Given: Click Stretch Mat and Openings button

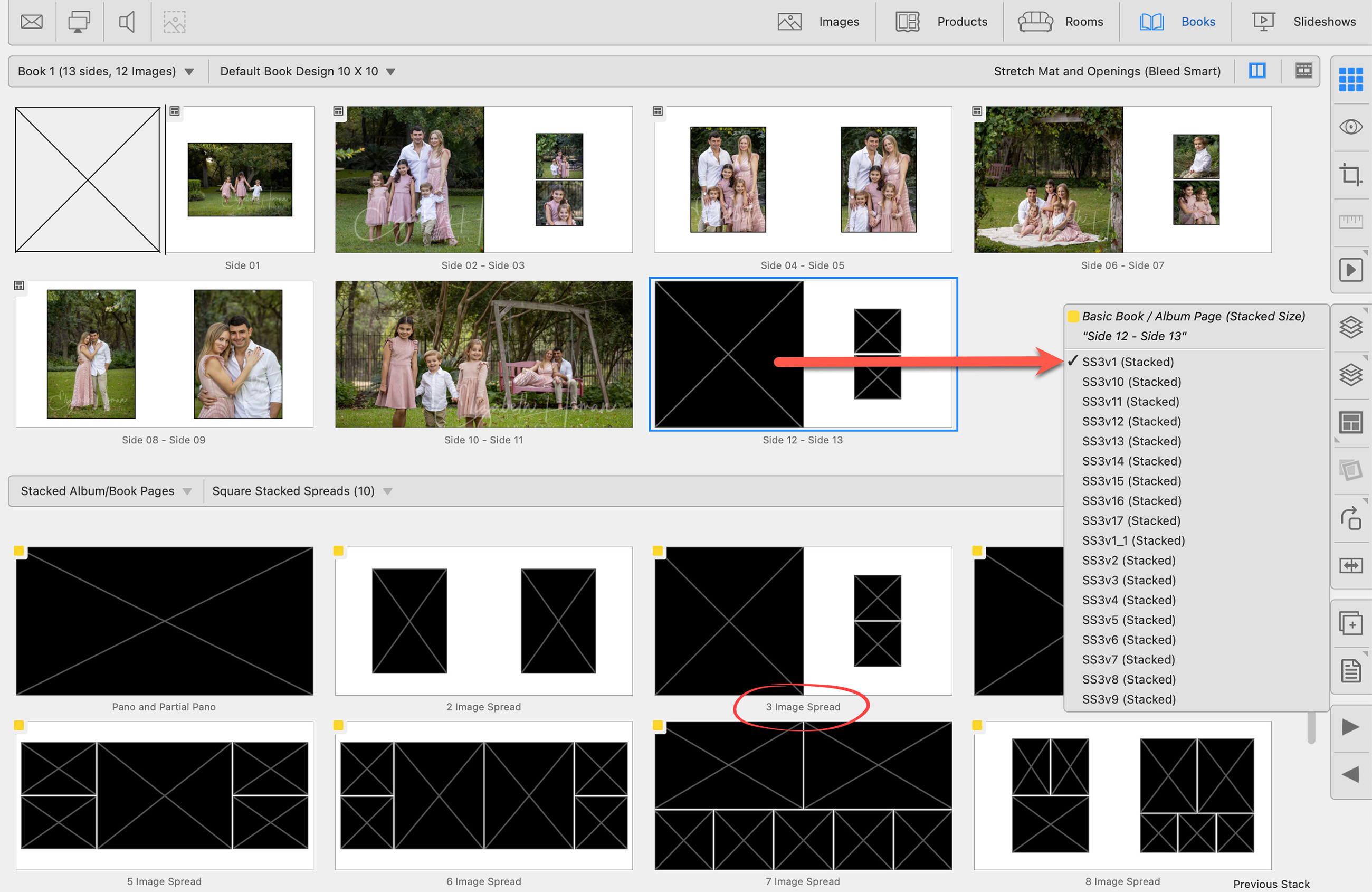Looking at the screenshot, I should [1107, 71].
